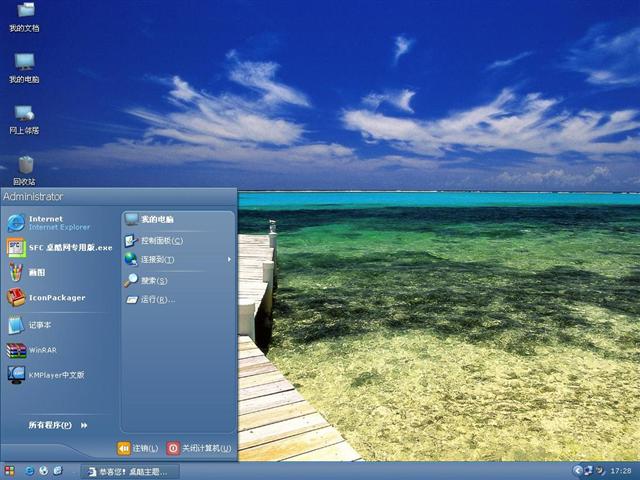Expand hidden system tray icons arrow
Screen dimensions: 640x480
(x=578, y=470)
